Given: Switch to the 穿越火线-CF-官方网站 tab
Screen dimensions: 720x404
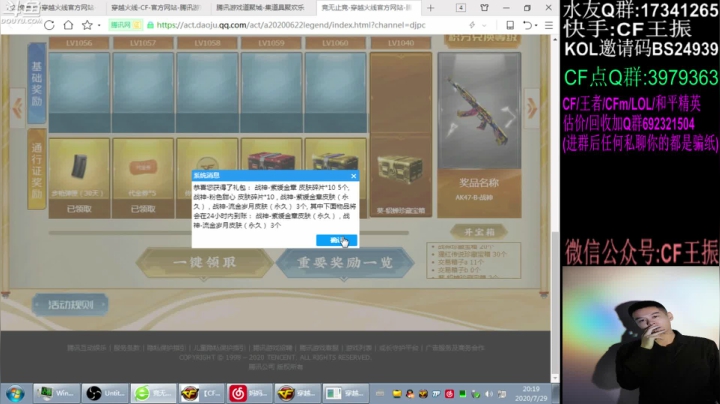Looking at the screenshot, I should pos(156,8).
